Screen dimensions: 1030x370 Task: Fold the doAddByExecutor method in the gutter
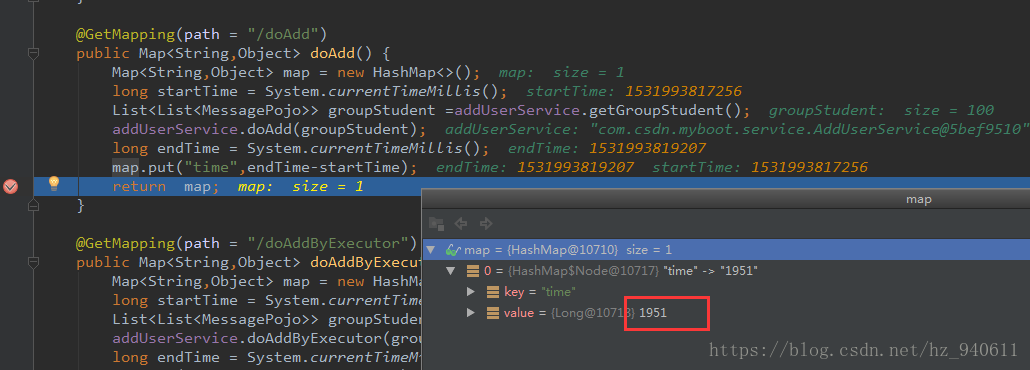tap(34, 263)
